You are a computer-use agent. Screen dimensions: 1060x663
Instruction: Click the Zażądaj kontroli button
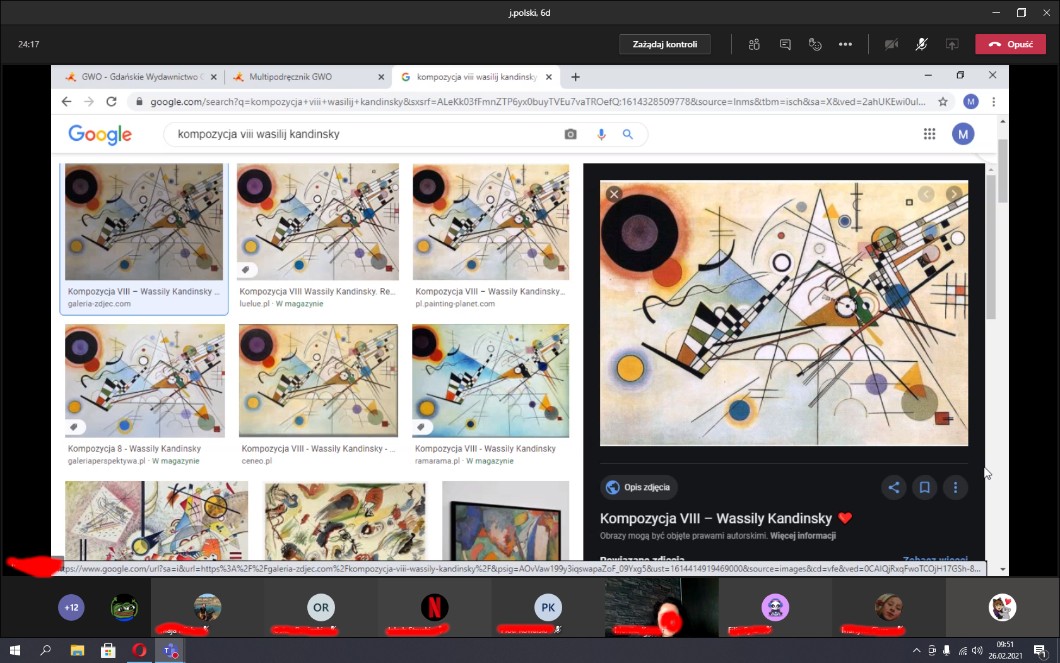pos(665,44)
